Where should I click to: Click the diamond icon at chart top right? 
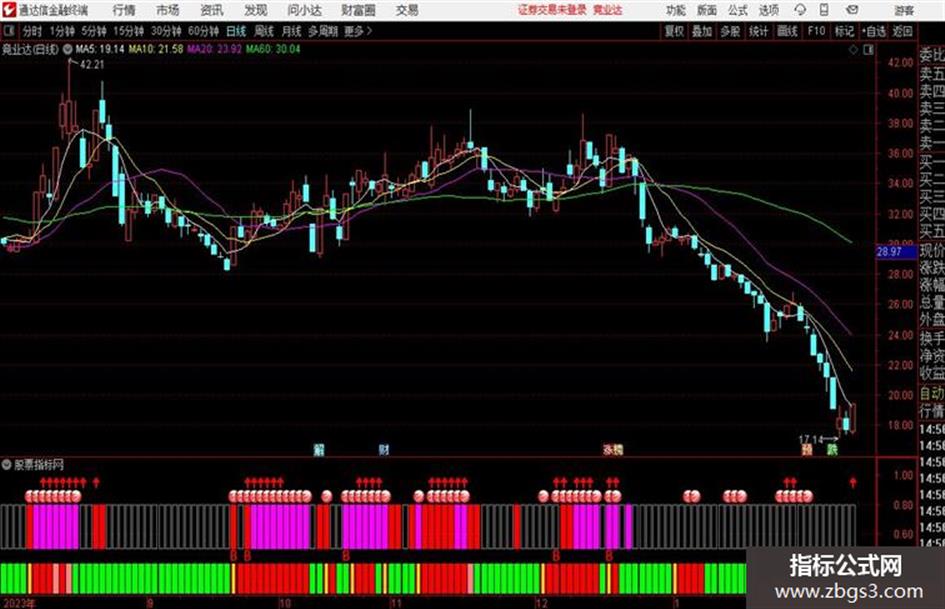pos(853,50)
